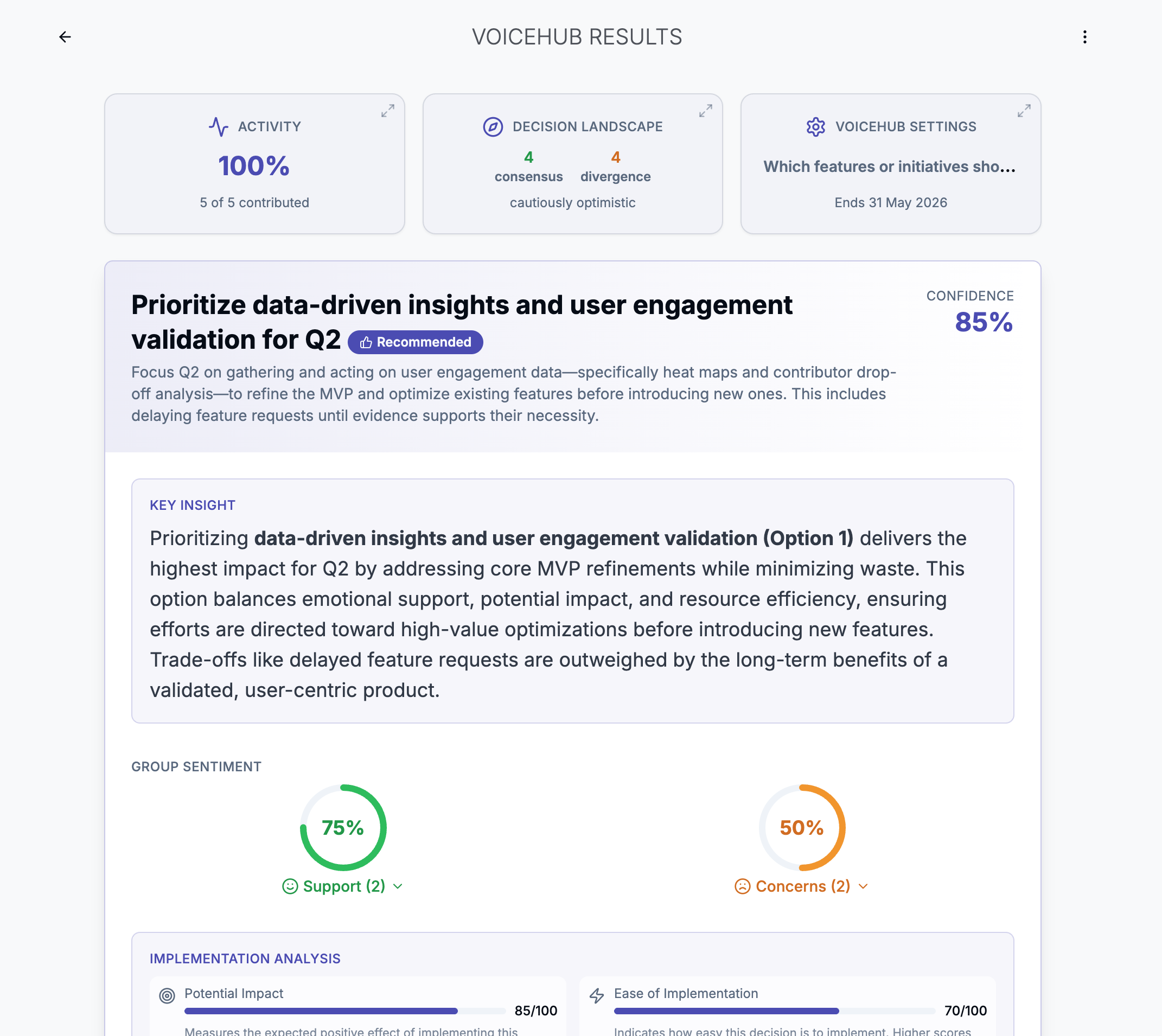Click the VoiceHub Settings gear icon
Viewport: 1162px width, 1036px height.
815,126
